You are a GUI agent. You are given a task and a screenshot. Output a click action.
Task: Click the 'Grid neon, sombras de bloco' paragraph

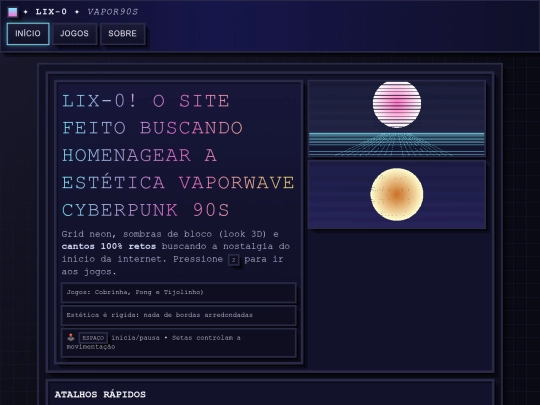pos(176,253)
